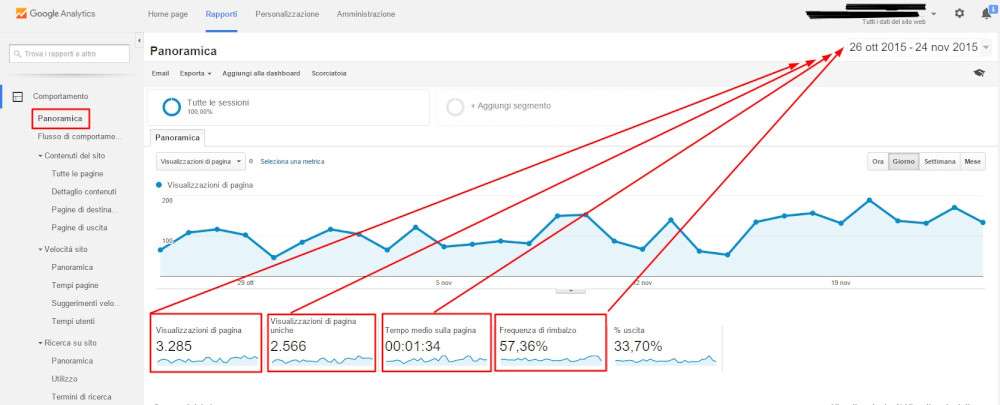Click the Tutte le sessioni segment circle
The width and height of the screenshot is (1000, 405).
click(172, 107)
